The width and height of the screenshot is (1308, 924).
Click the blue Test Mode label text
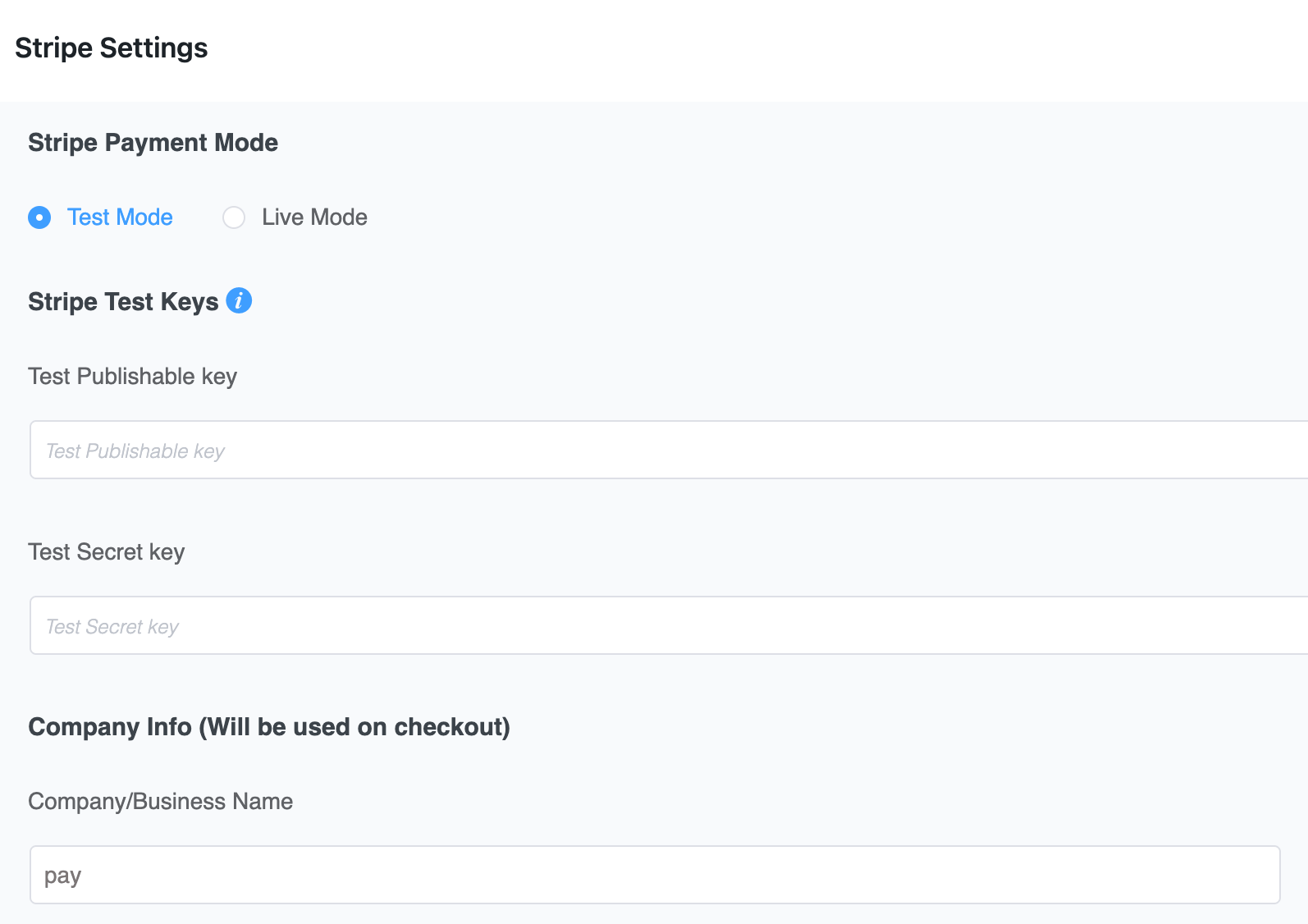[120, 217]
